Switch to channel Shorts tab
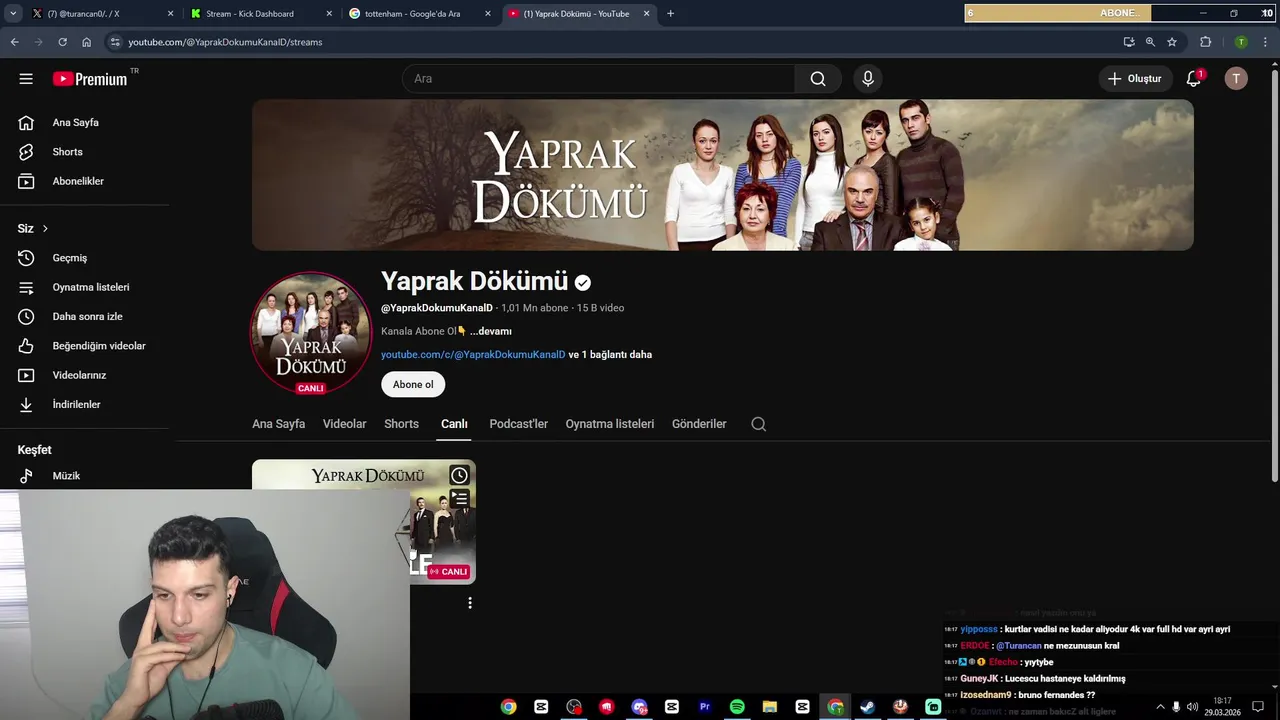 (x=401, y=424)
